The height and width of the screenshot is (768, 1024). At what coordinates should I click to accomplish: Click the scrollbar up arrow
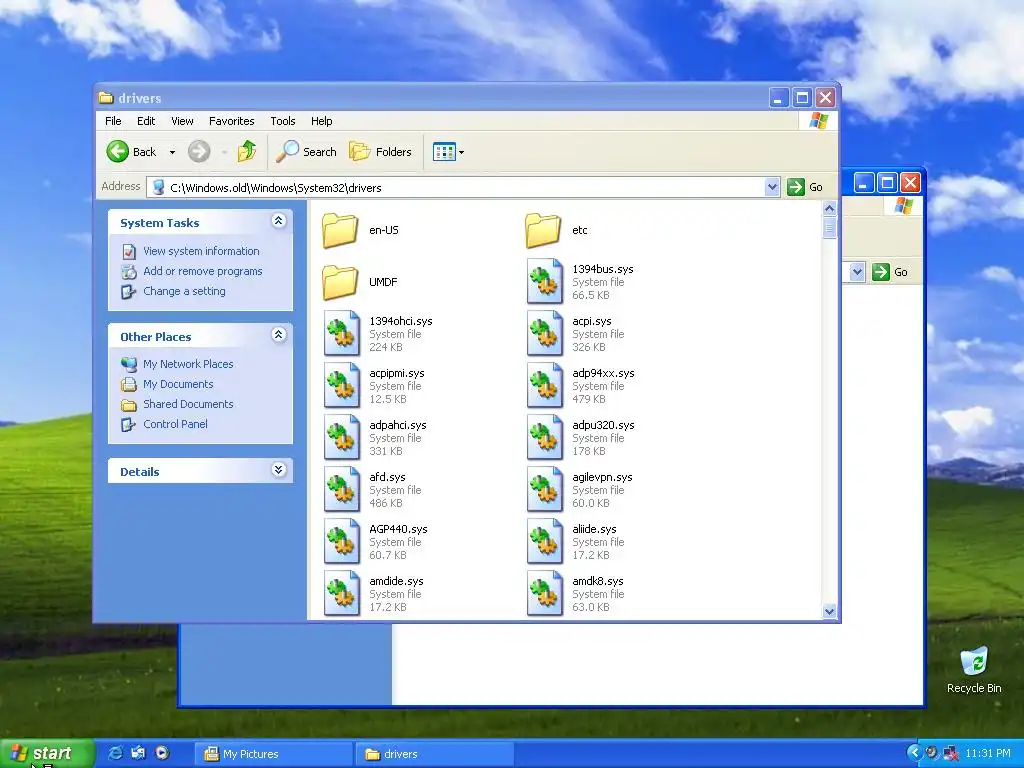829,209
